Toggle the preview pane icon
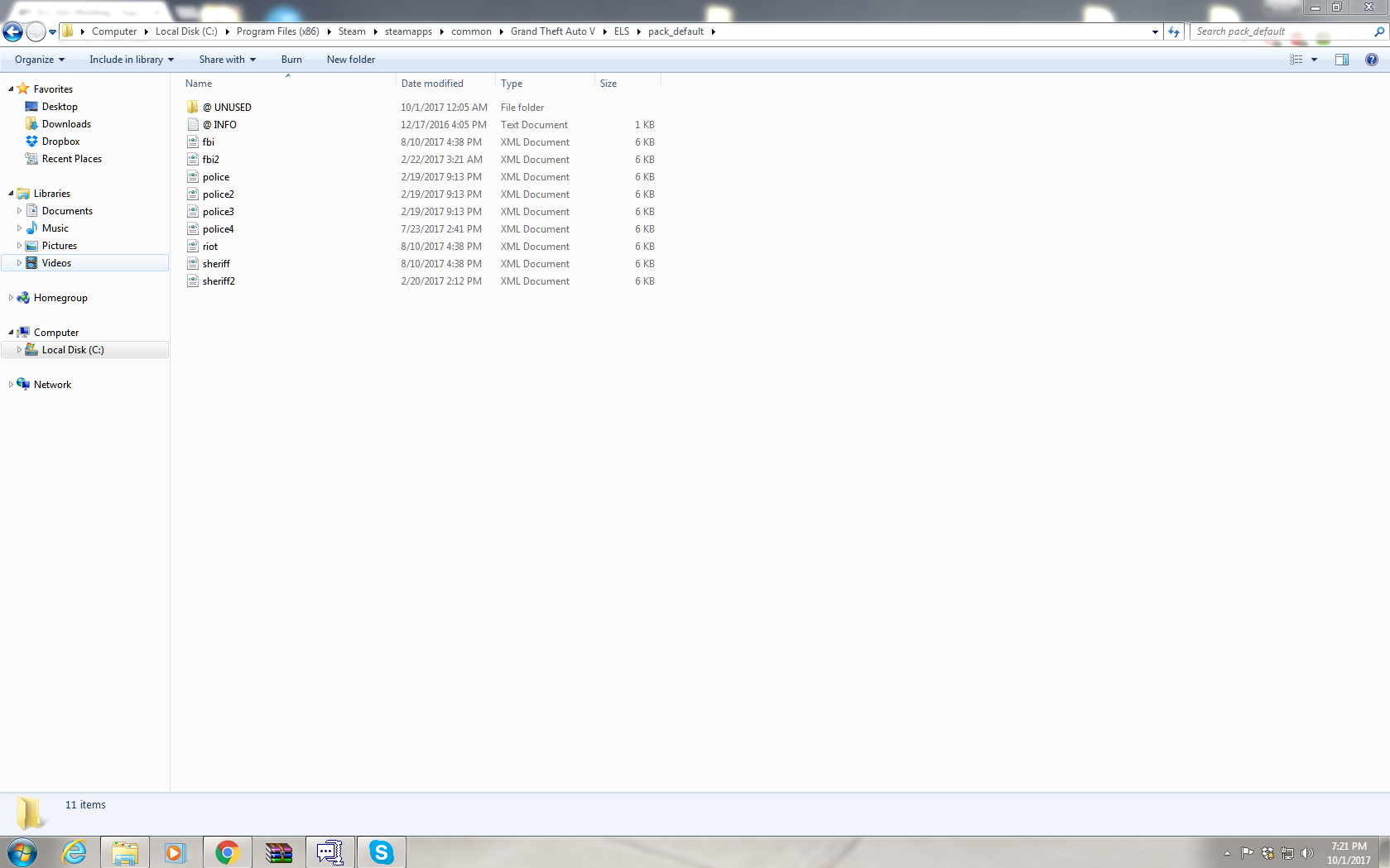Screen dimensions: 1390x868 (1342, 60)
